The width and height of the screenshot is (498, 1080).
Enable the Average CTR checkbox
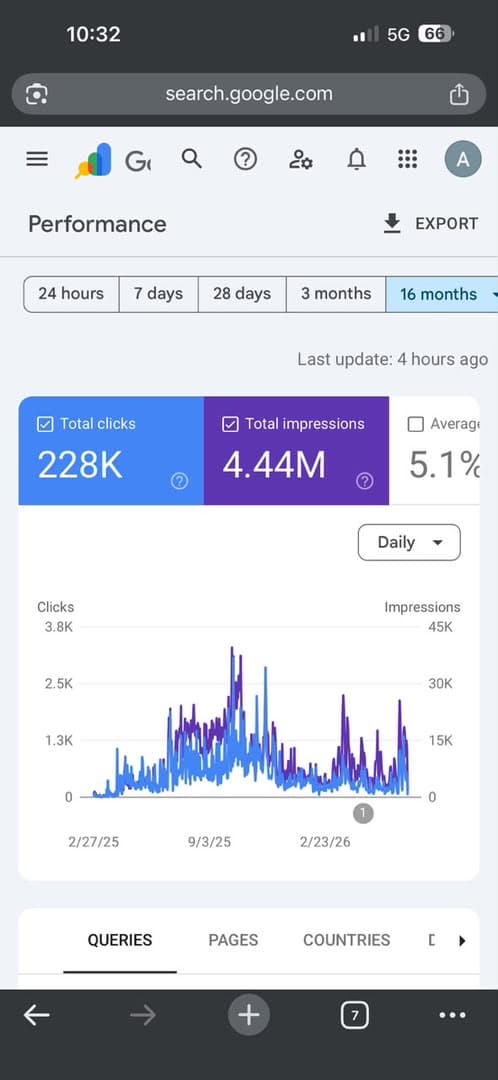coord(415,424)
